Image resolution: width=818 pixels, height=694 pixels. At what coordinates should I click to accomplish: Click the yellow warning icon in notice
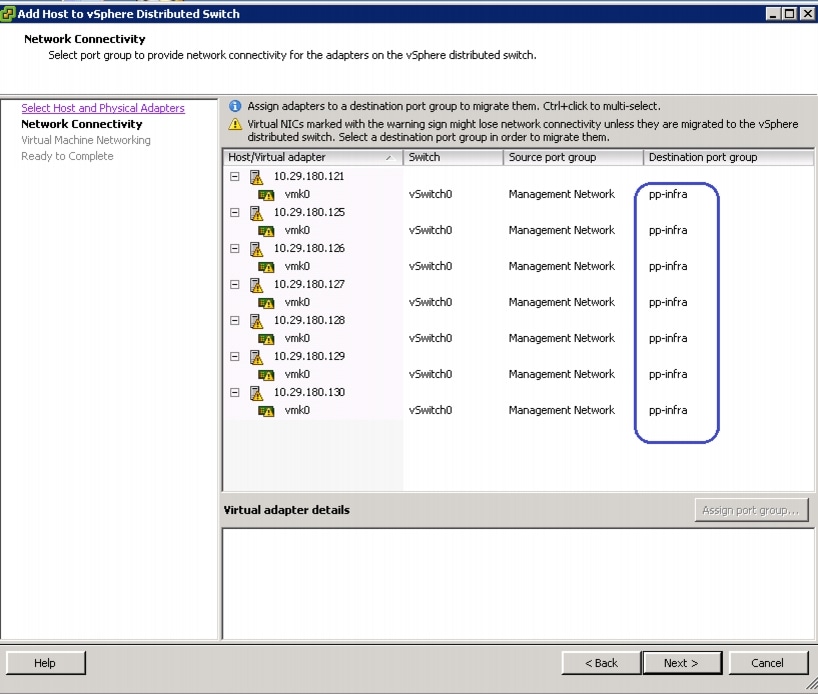point(235,124)
